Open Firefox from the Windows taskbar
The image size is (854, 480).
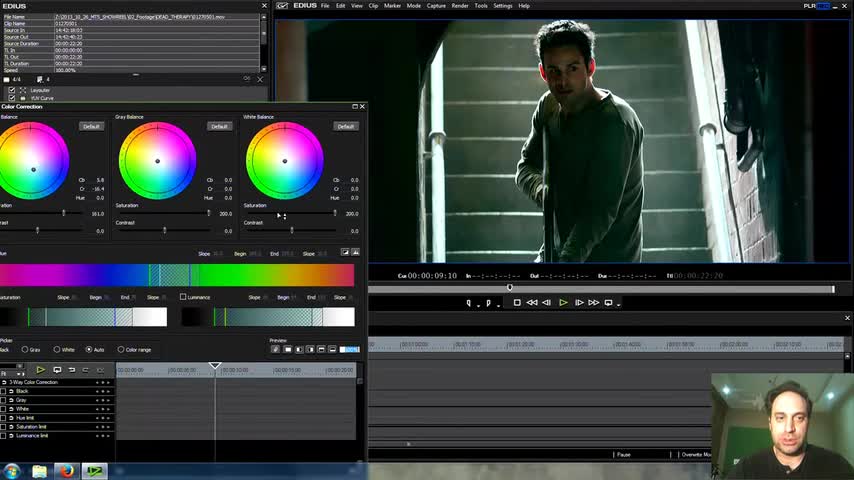coord(66,471)
